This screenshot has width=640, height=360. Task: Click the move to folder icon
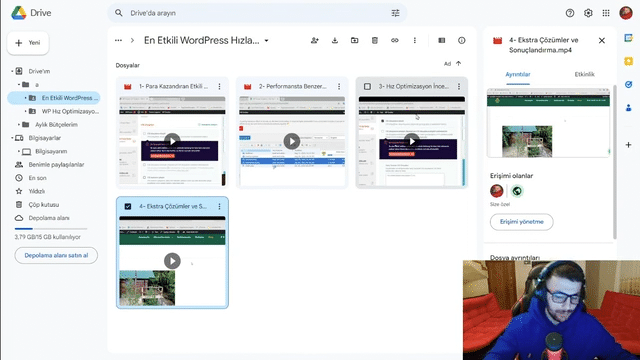355,40
